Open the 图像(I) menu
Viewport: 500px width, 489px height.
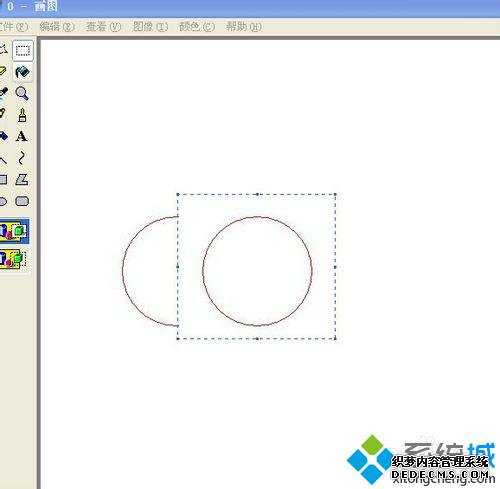coord(150,26)
